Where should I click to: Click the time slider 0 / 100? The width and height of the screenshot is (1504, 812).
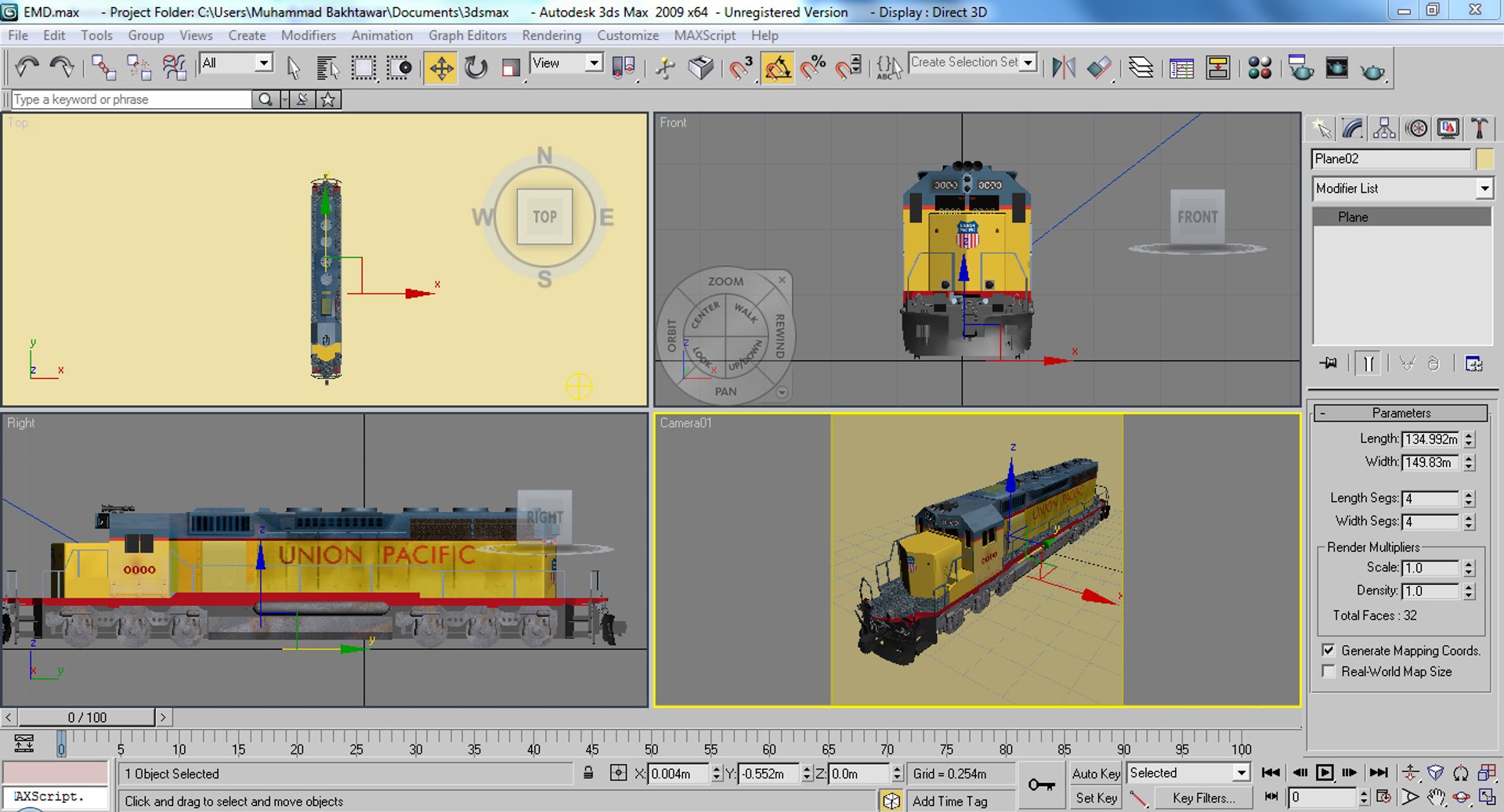87,717
